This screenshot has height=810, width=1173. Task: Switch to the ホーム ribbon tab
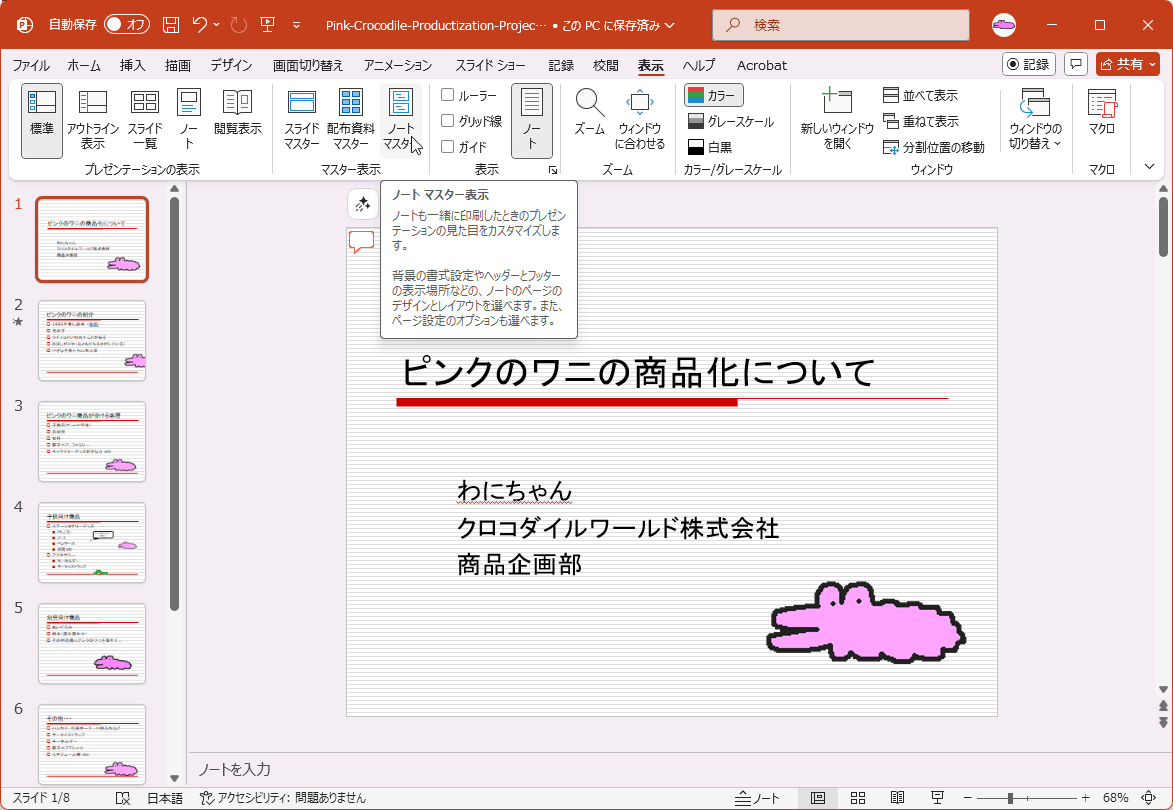(83, 65)
